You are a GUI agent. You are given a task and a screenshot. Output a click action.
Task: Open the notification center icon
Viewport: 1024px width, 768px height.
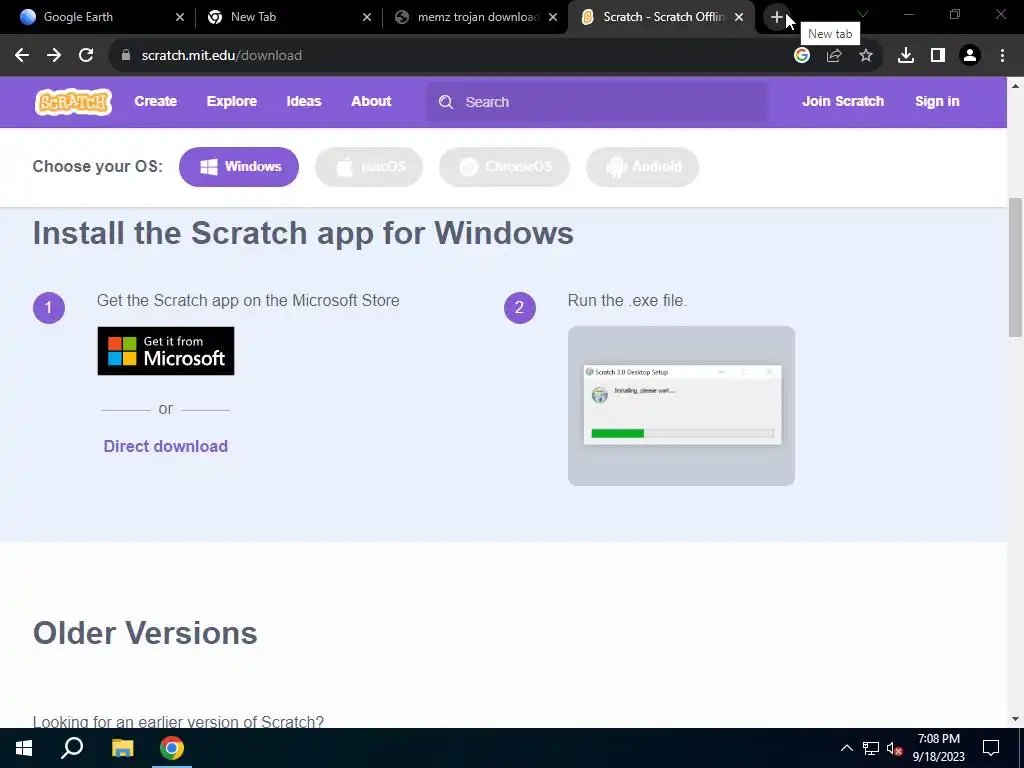tap(991, 748)
